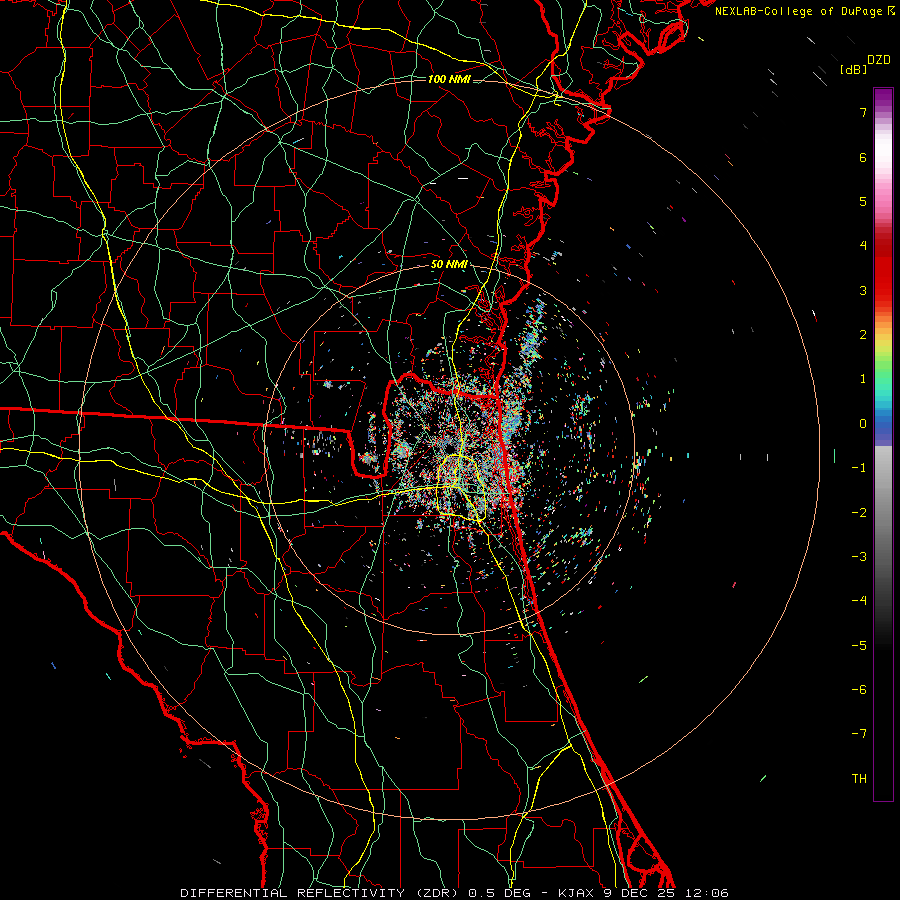Click the DZD legend heading
The width and height of the screenshot is (900, 900).
879,60
